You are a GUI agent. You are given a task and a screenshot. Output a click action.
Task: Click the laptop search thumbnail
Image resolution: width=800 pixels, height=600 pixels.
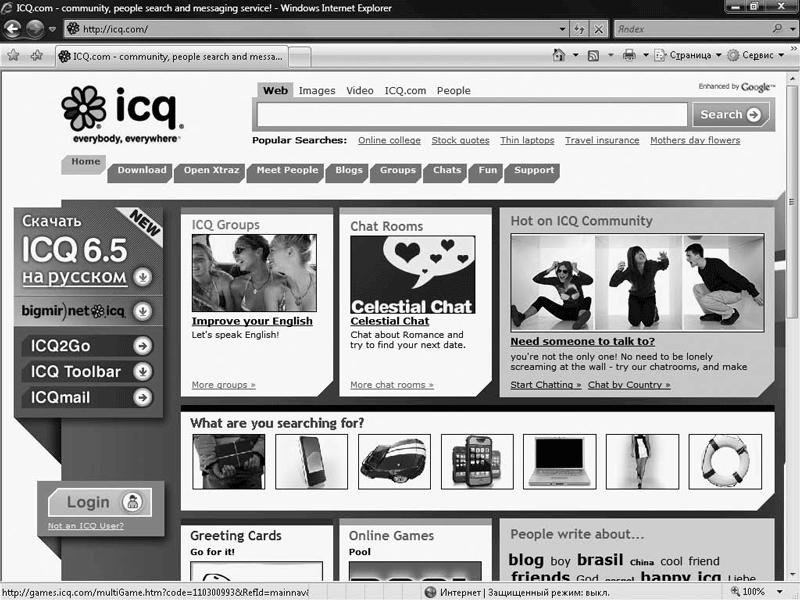click(560, 462)
